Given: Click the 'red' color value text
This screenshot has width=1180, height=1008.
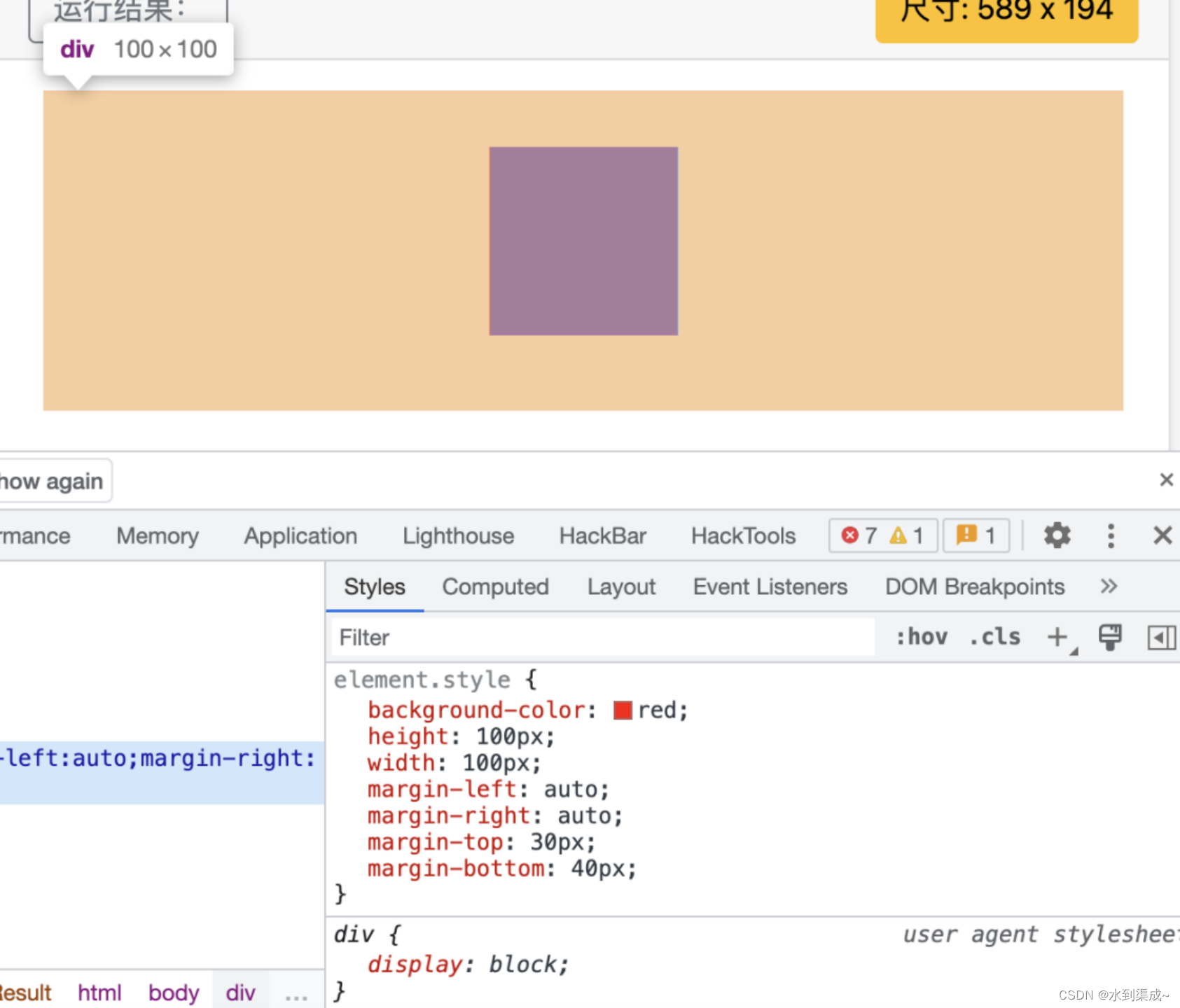Looking at the screenshot, I should (657, 710).
